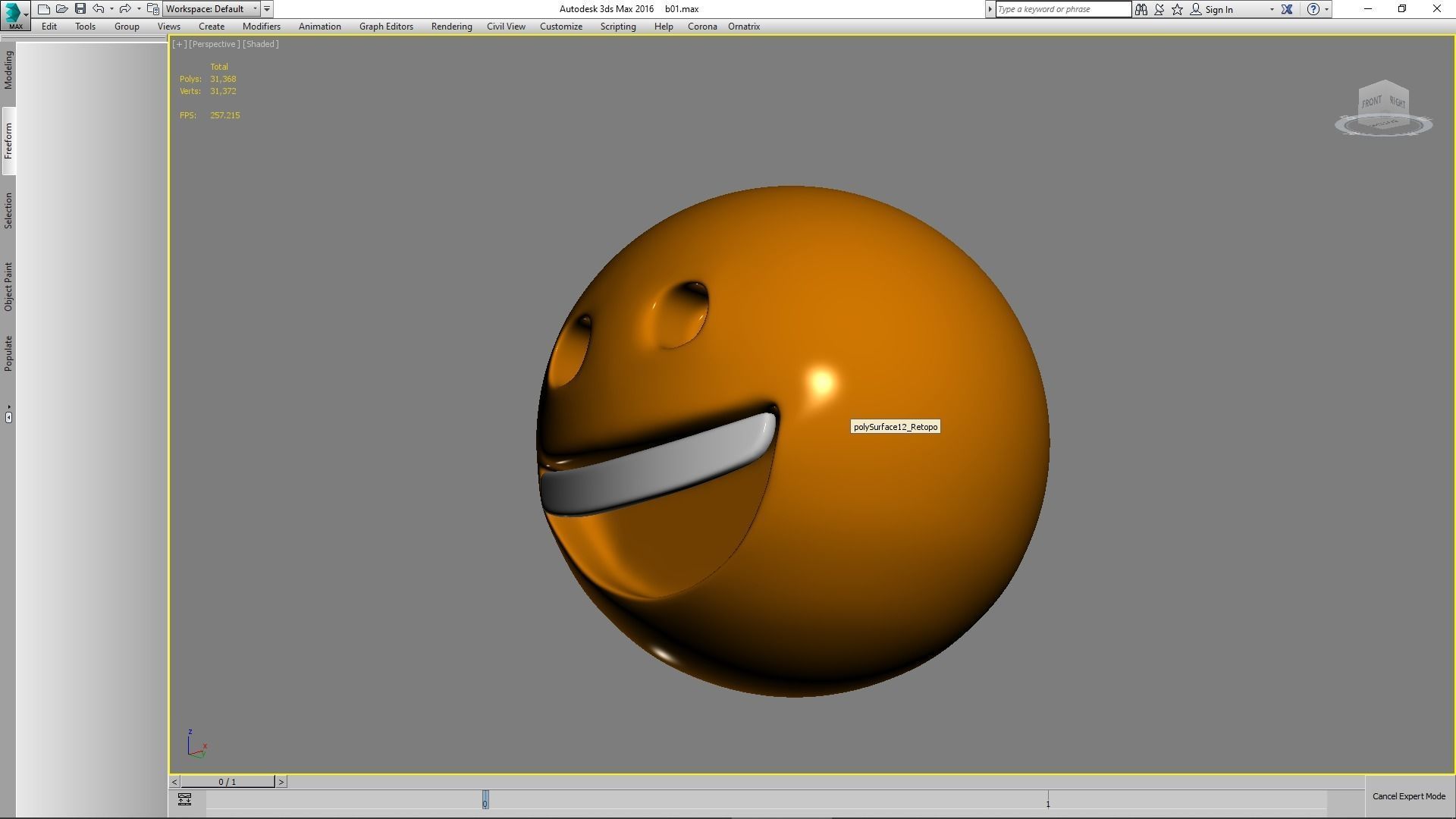
Task: Click frame 0 marker on the track bar
Action: click(485, 800)
